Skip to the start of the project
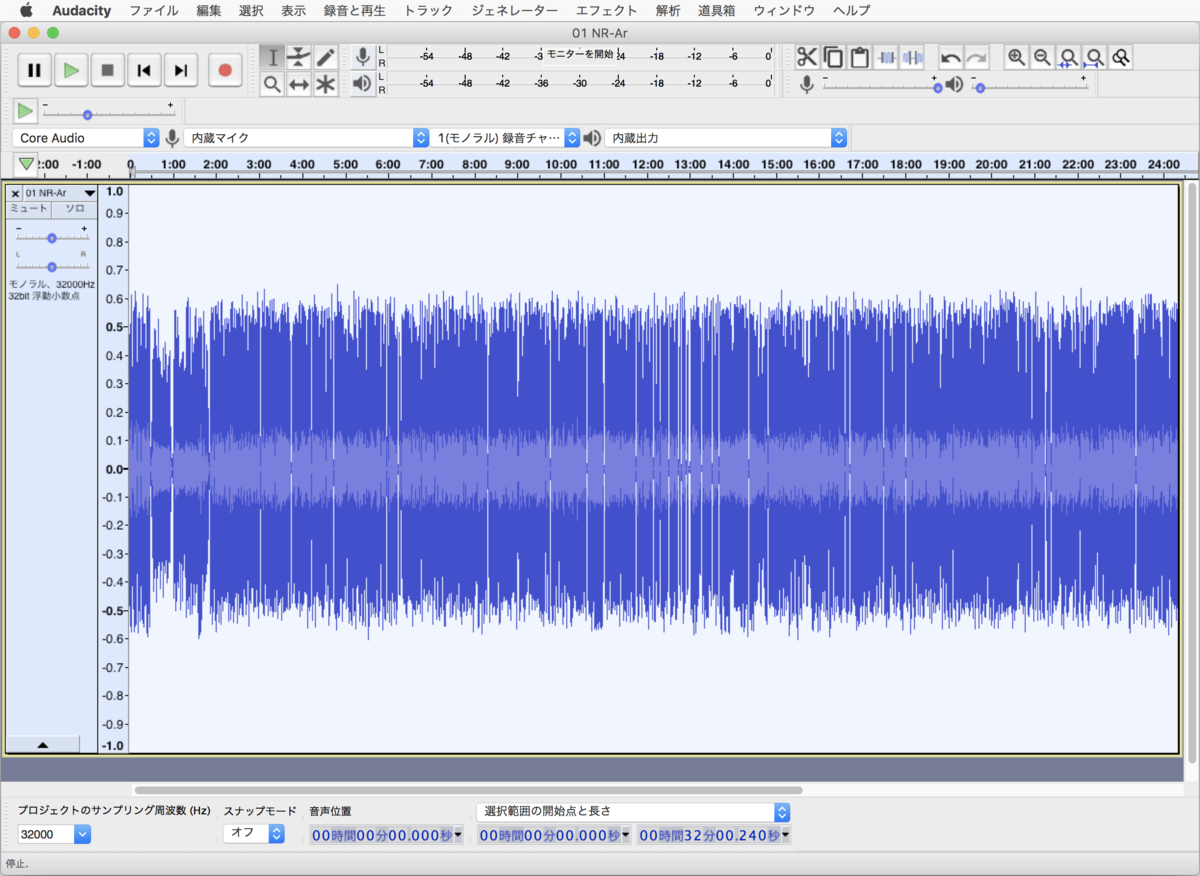 click(144, 70)
